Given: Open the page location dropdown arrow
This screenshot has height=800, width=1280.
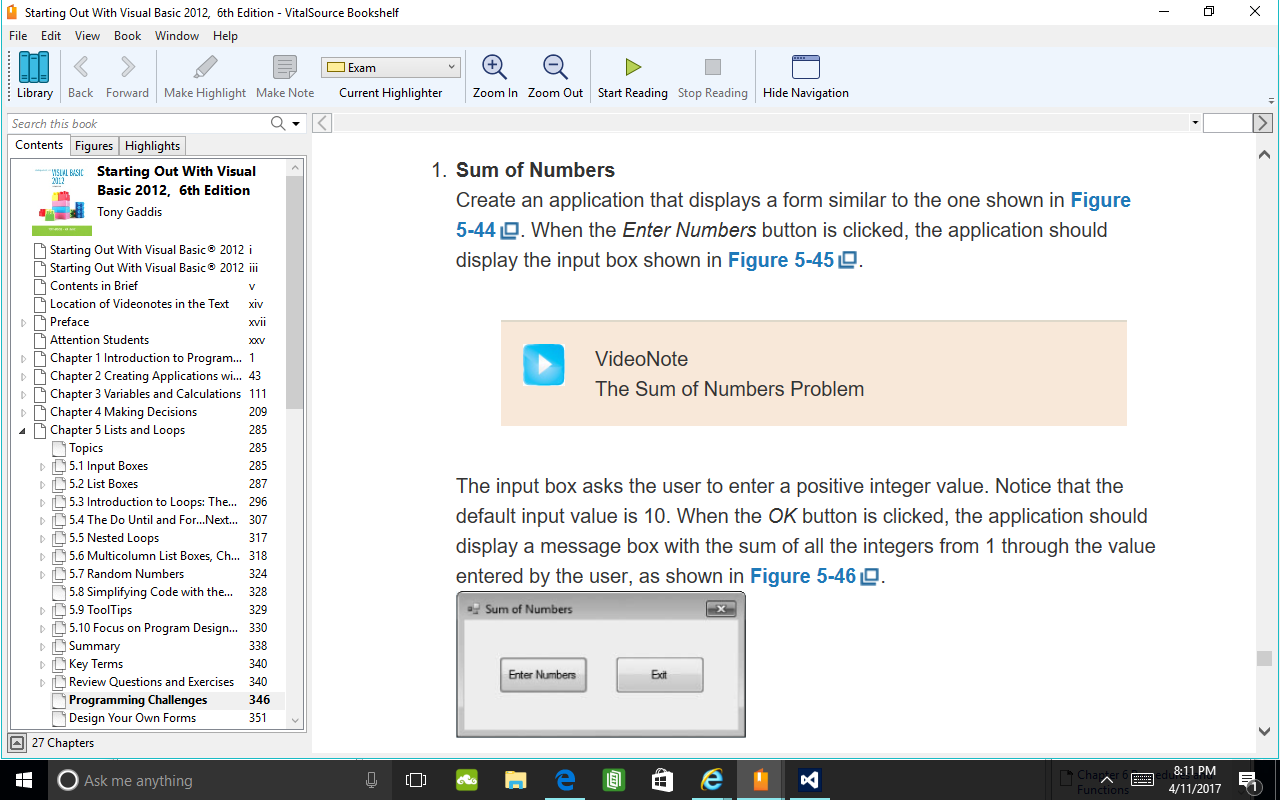Looking at the screenshot, I should (x=1195, y=123).
